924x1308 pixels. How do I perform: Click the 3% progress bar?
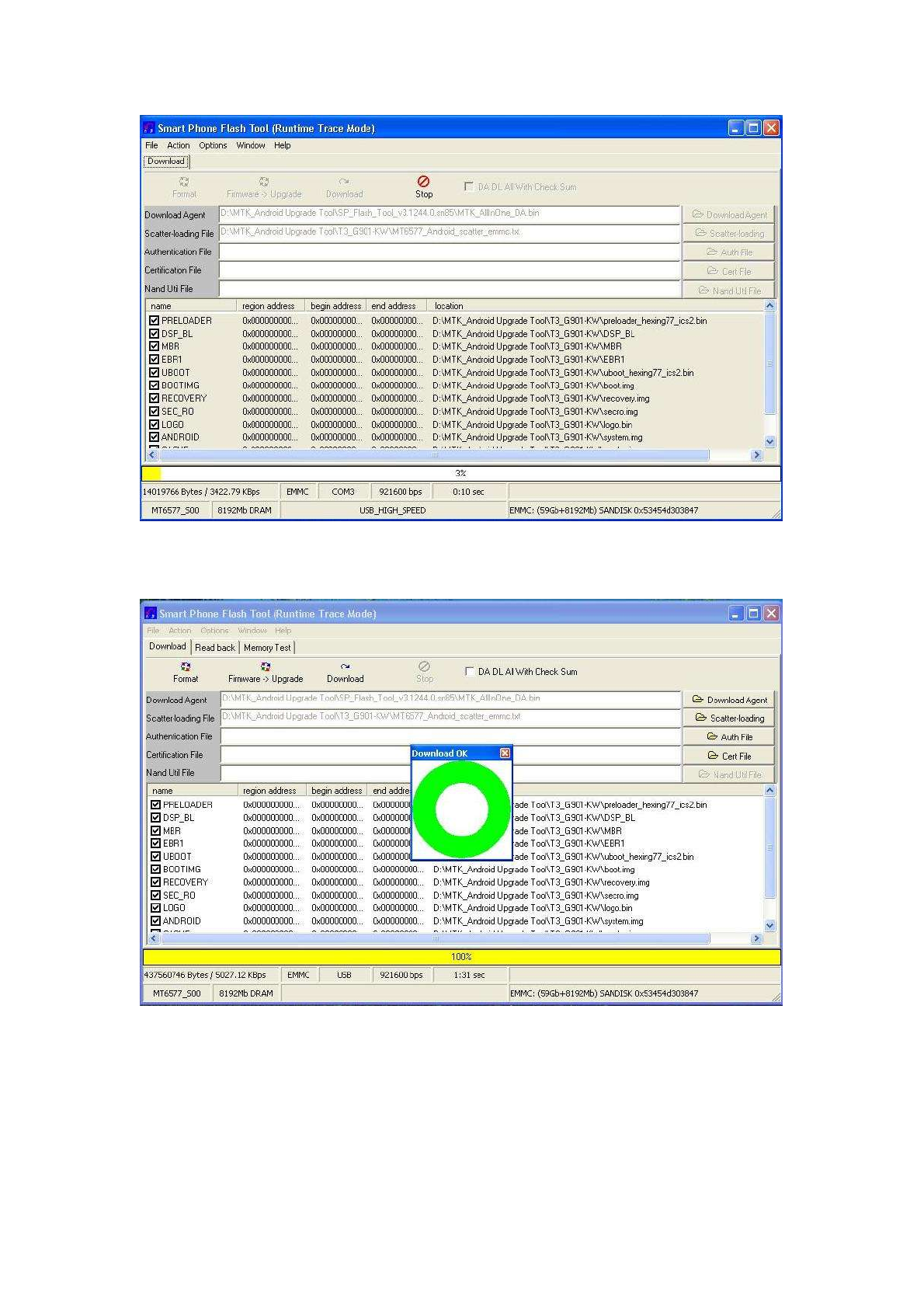(x=461, y=473)
